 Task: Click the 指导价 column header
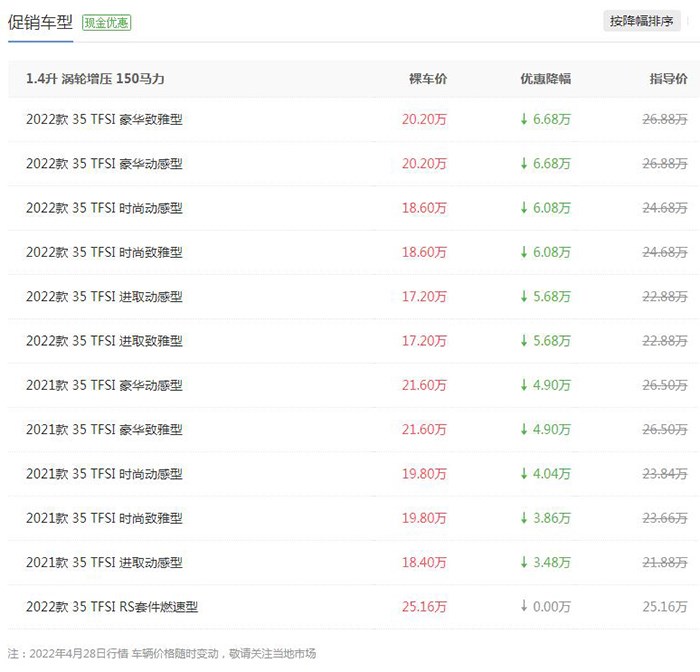[x=668, y=79]
